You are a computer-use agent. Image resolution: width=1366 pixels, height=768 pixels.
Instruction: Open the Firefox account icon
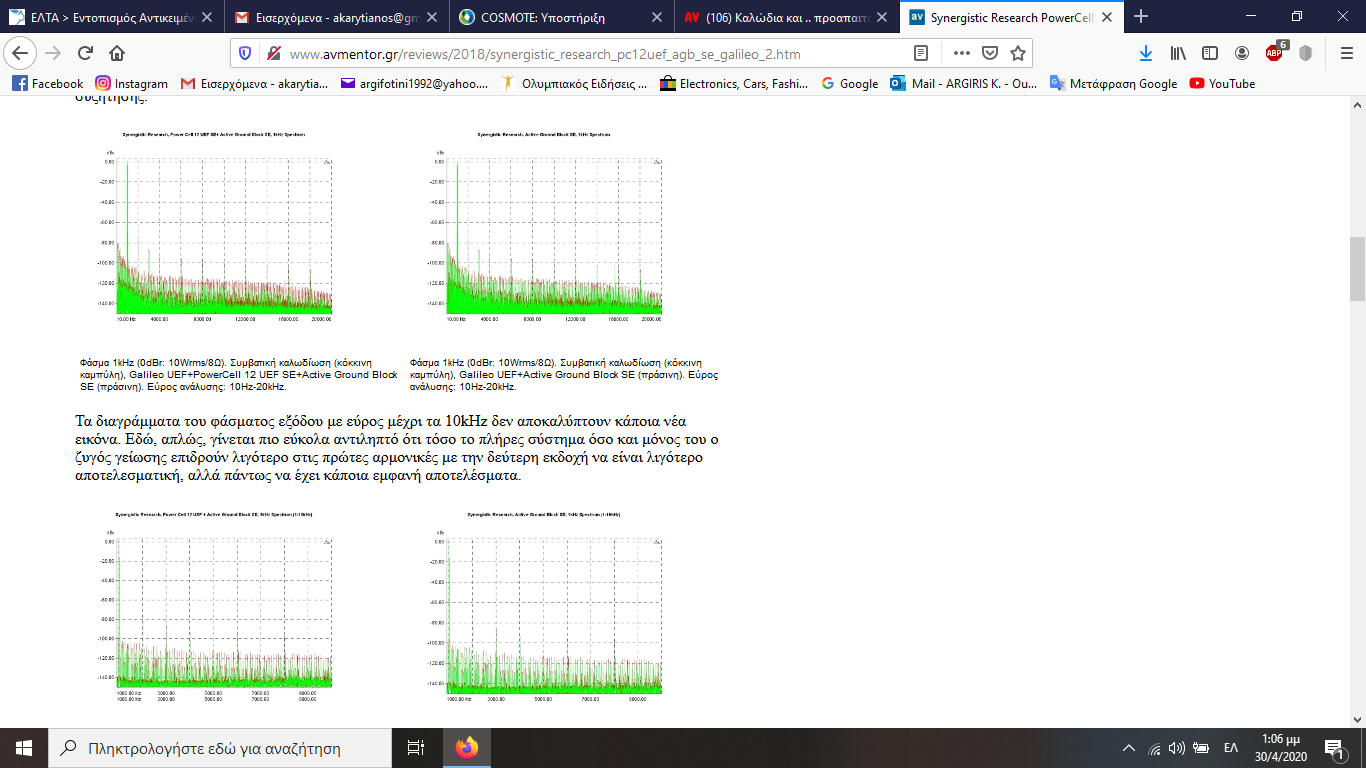(1242, 54)
